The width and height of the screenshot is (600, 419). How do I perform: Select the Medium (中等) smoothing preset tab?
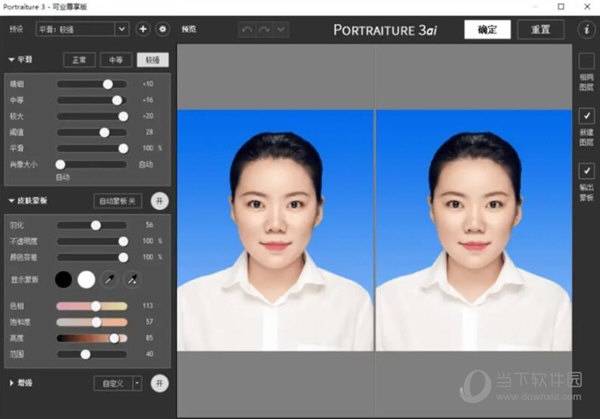[x=116, y=60]
